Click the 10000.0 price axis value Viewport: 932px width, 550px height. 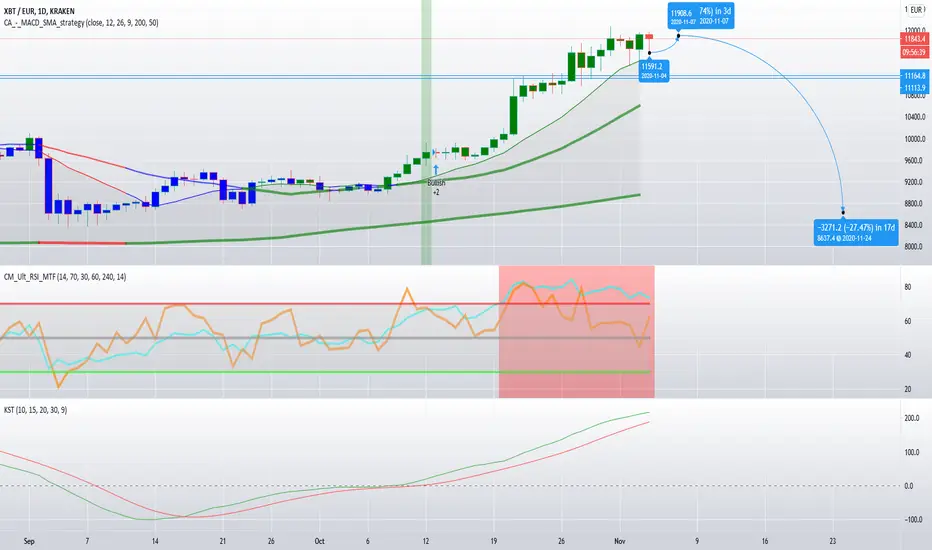(914, 139)
